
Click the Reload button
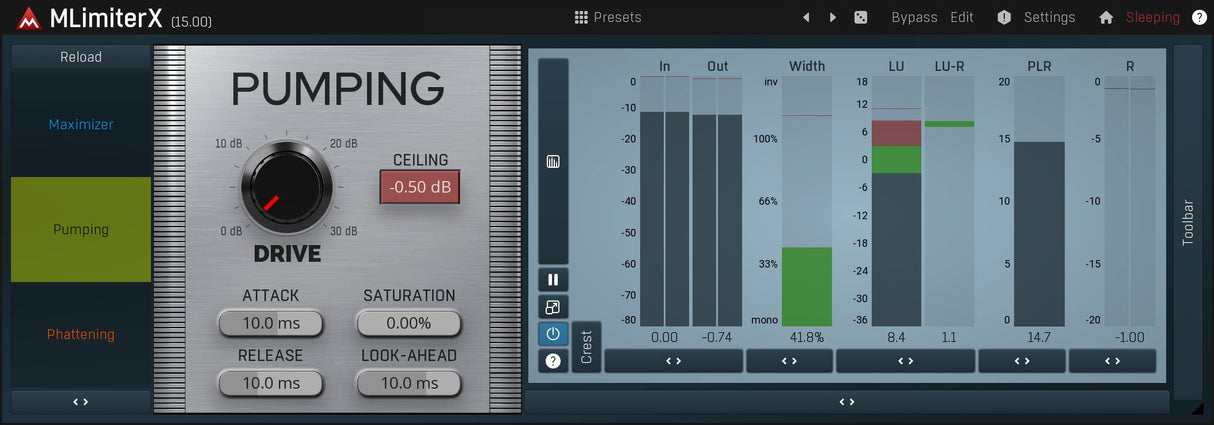pos(81,57)
